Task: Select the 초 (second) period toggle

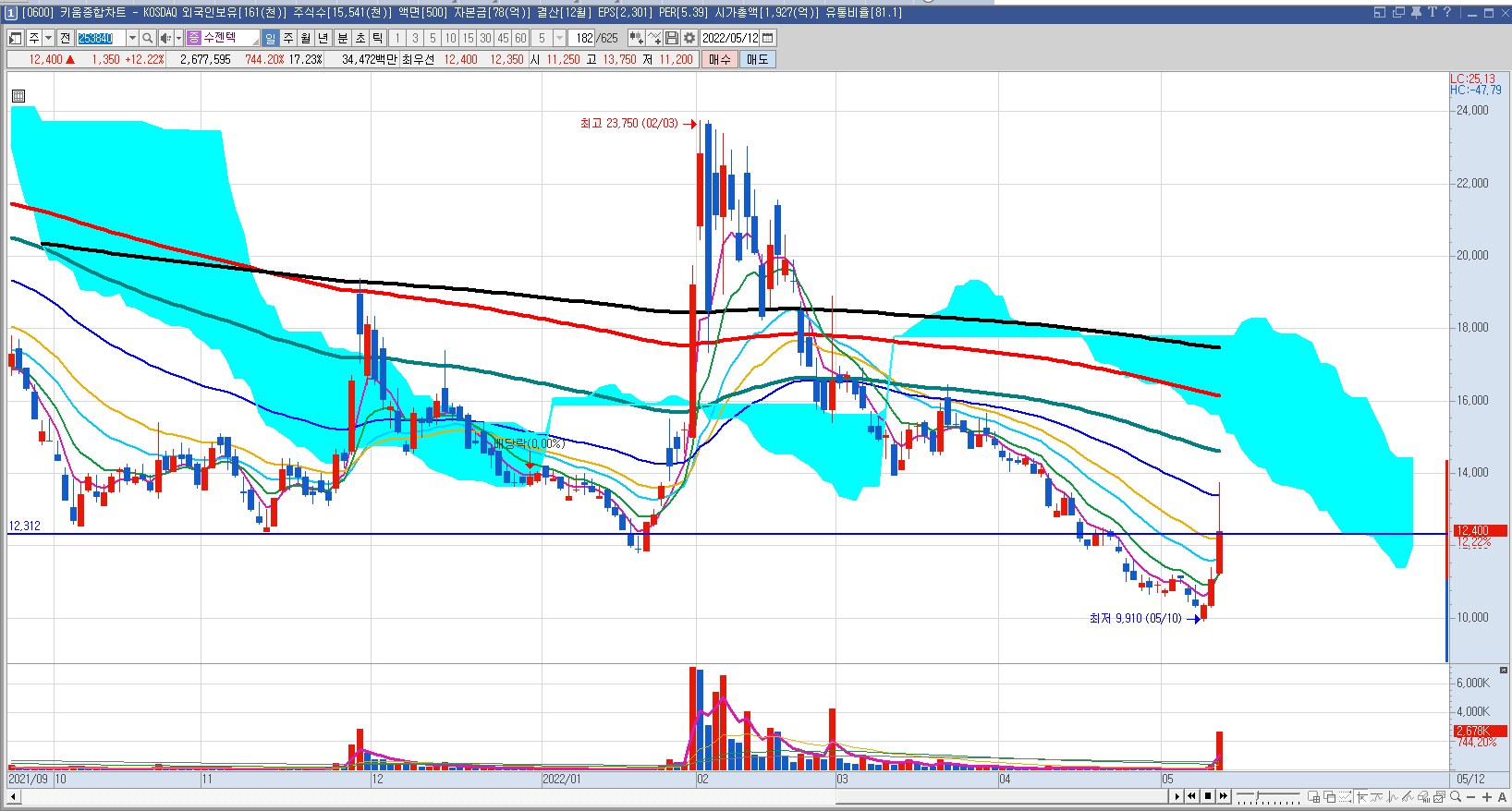Action: [x=360, y=38]
